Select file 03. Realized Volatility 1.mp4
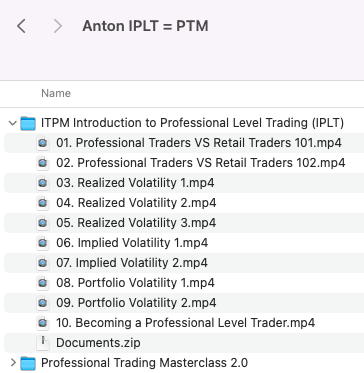The width and height of the screenshot is (364, 373). pos(135,183)
